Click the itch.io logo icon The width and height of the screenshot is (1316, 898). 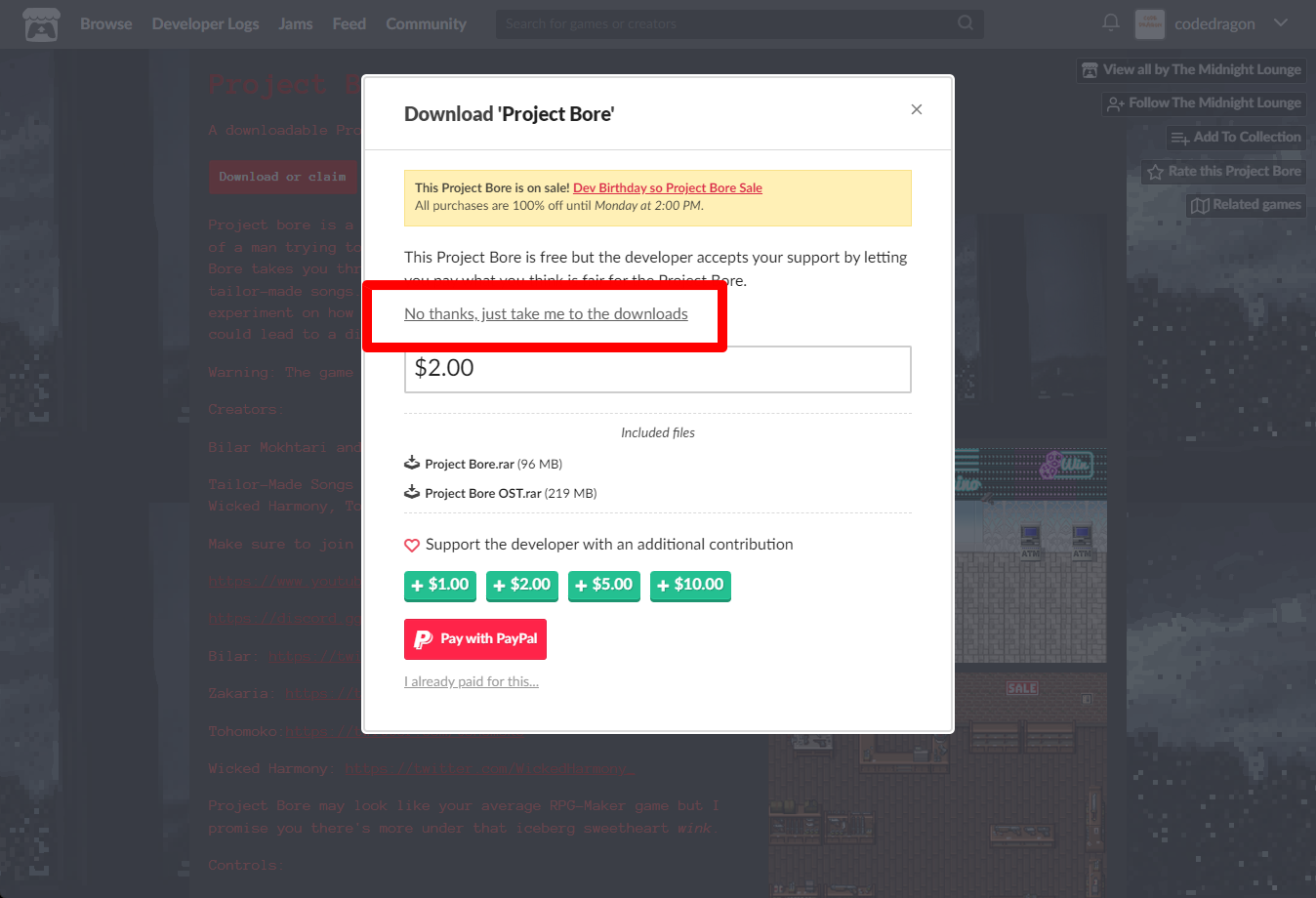click(x=41, y=24)
